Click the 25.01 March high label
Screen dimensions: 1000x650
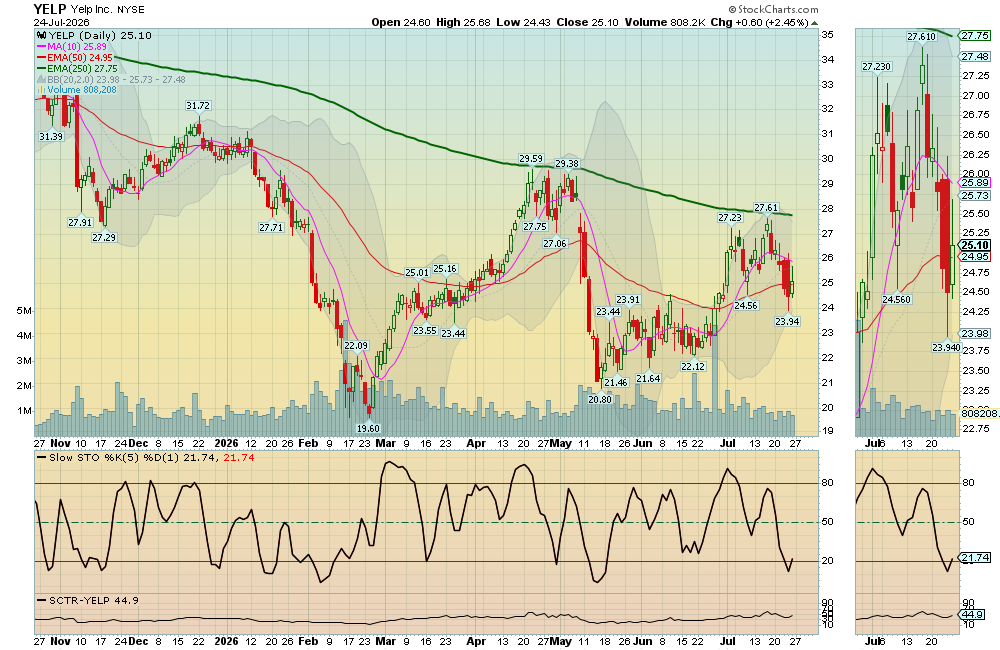pyautogui.click(x=417, y=272)
